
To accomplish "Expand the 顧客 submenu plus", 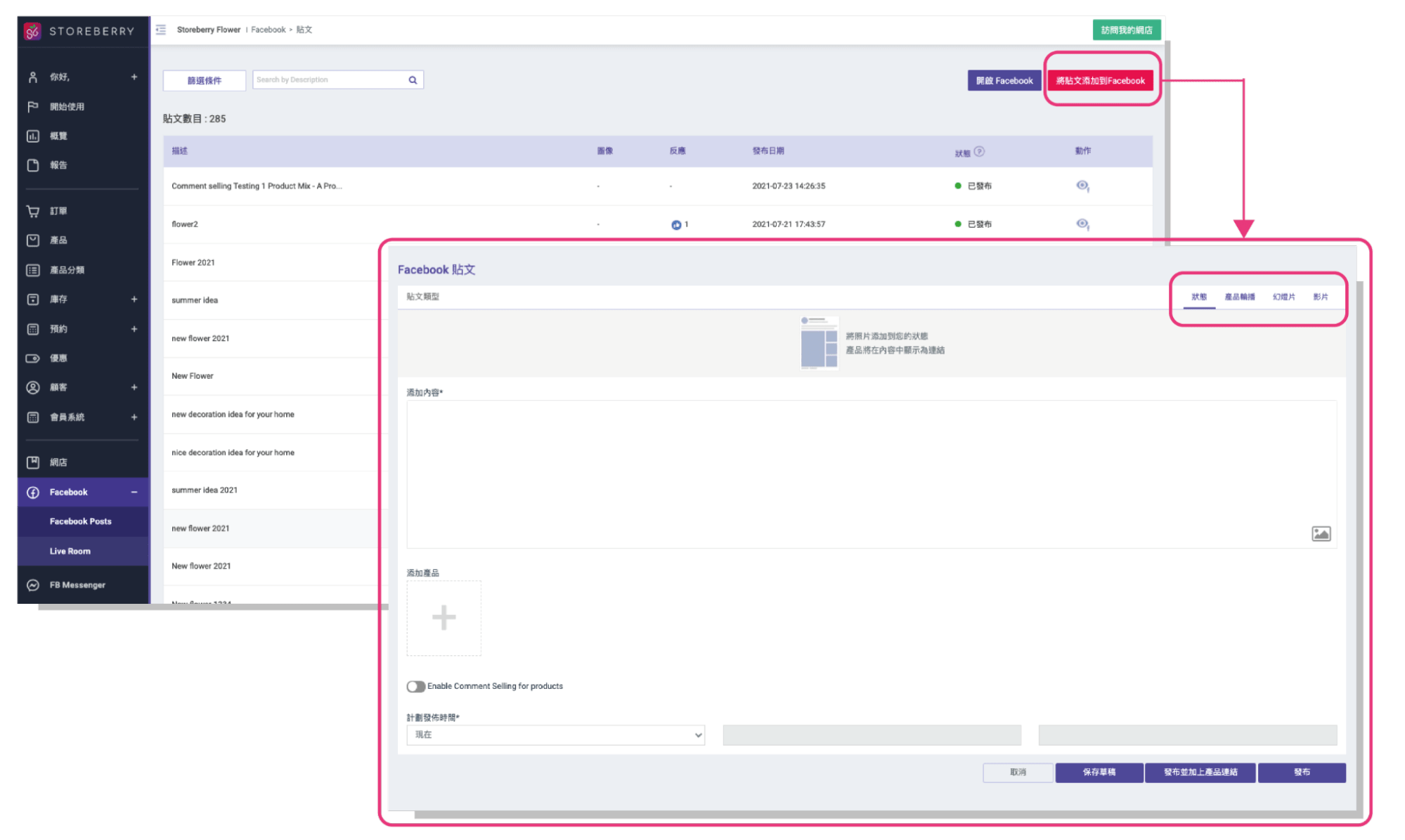I will (134, 387).
